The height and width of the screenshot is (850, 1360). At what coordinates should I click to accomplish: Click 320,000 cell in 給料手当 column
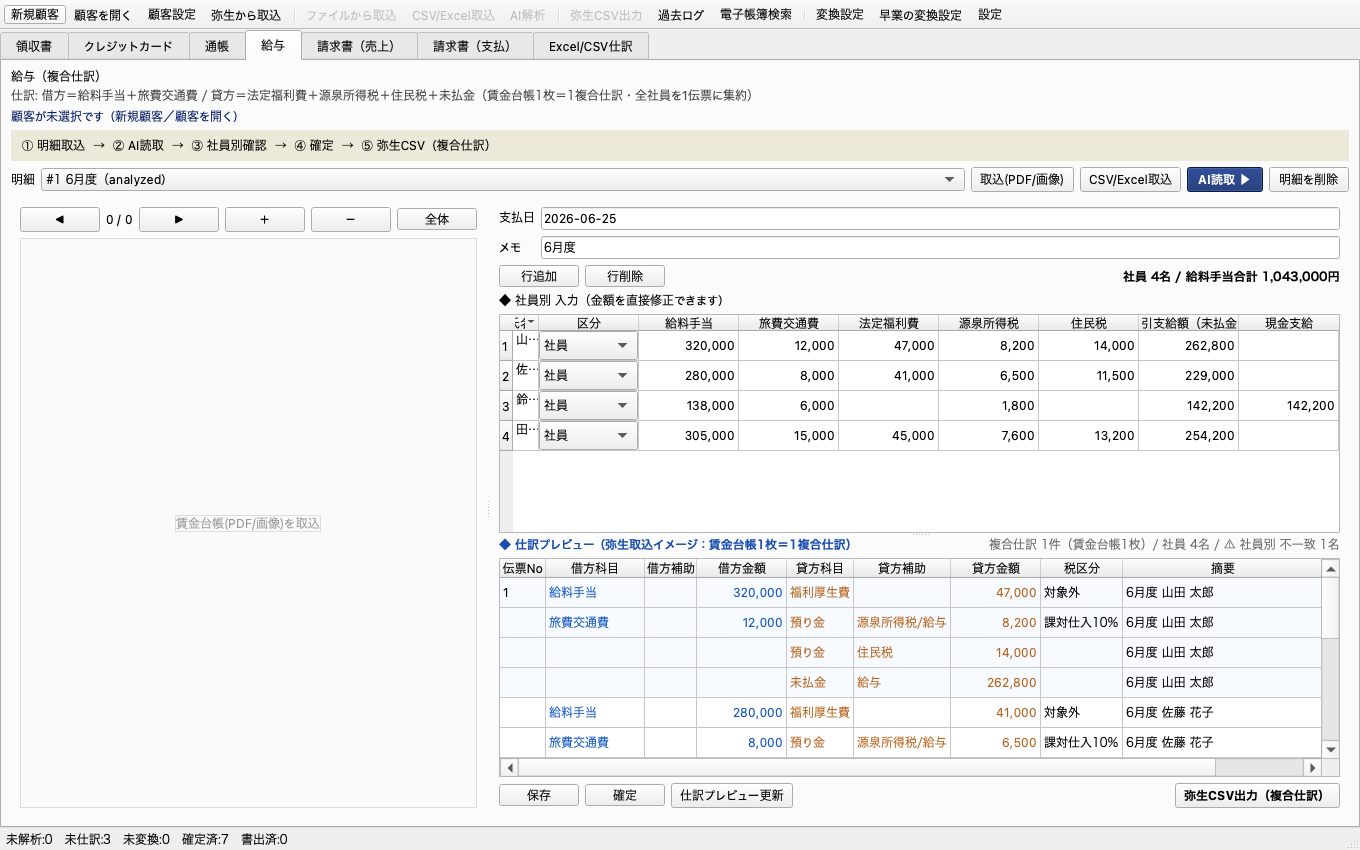[x=689, y=345]
